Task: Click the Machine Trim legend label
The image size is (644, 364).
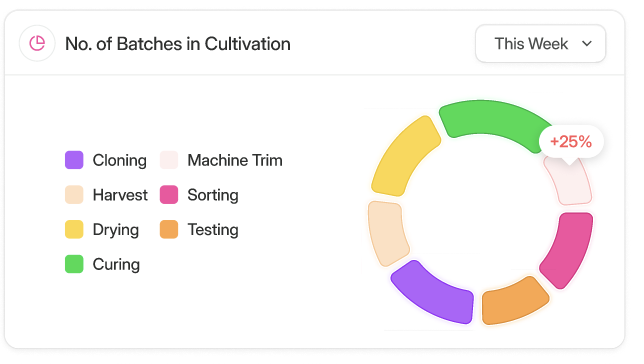Action: [235, 160]
